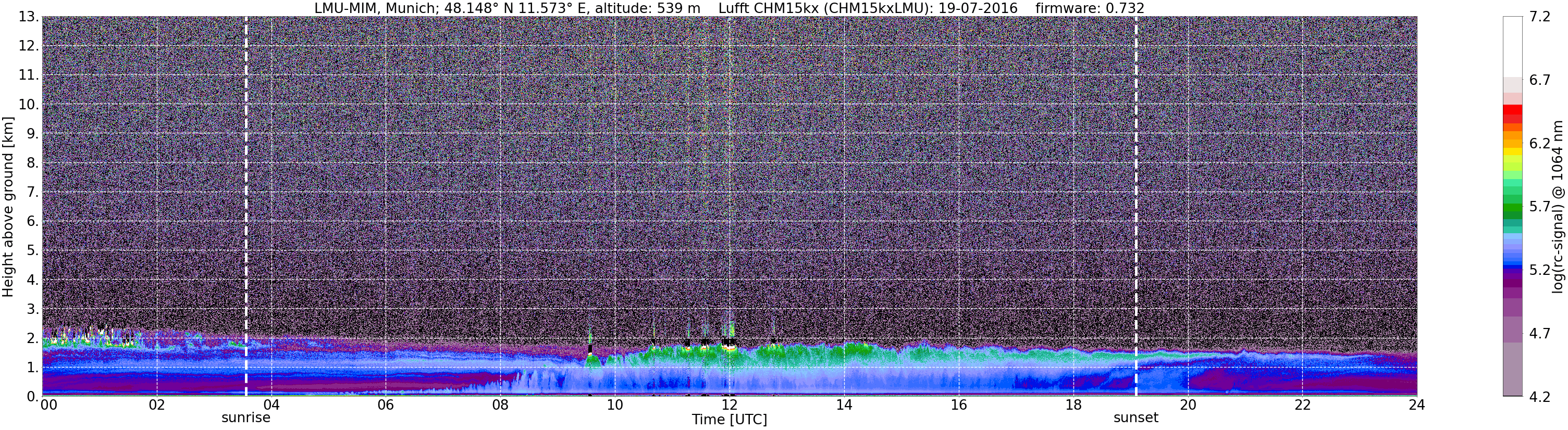Click the '4.' height axis tick label
The height and width of the screenshot is (430, 1568).
33,279
